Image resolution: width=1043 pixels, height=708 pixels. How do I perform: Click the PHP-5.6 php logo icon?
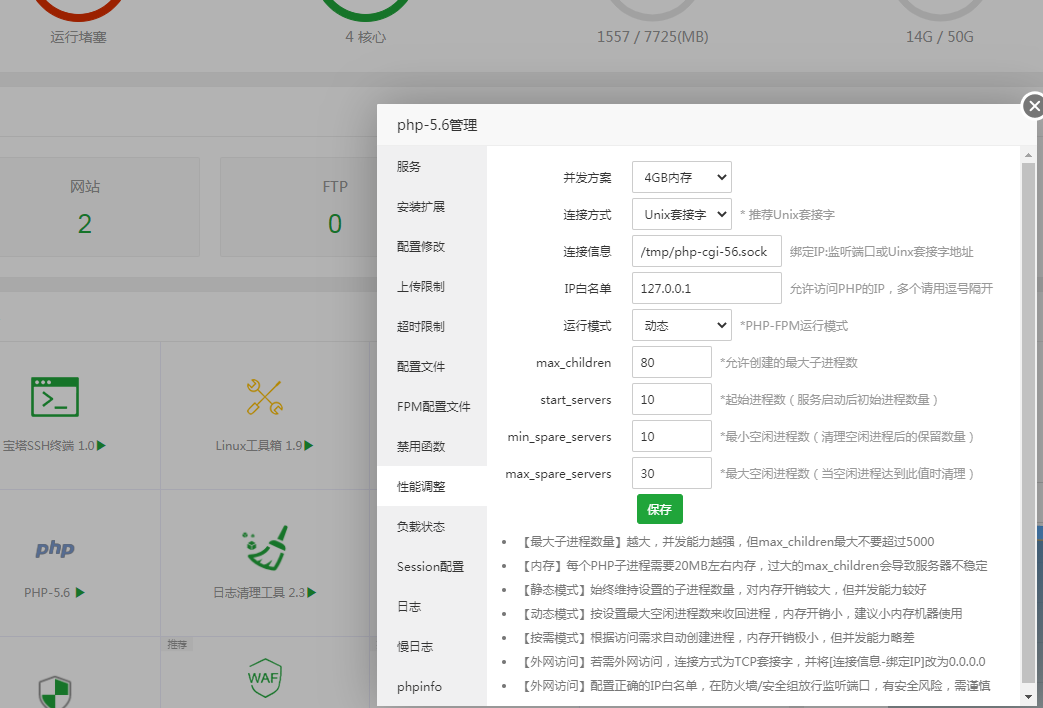coord(55,548)
